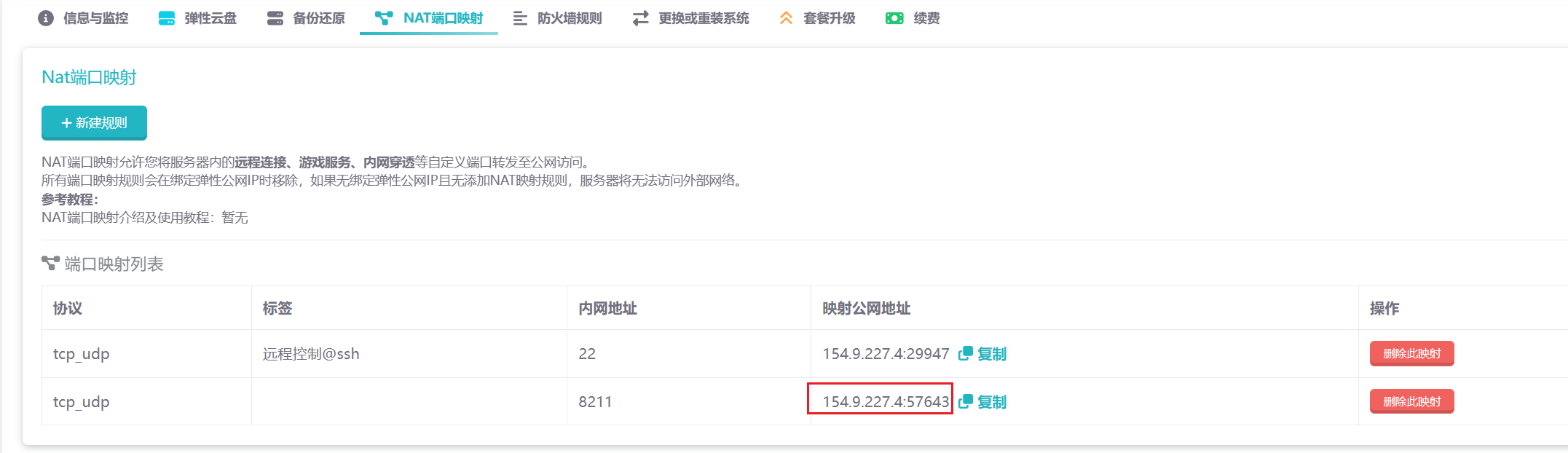Viewport: 1568px width, 453px height.
Task: Click the server icon beside 备份还原
Action: [x=275, y=18]
